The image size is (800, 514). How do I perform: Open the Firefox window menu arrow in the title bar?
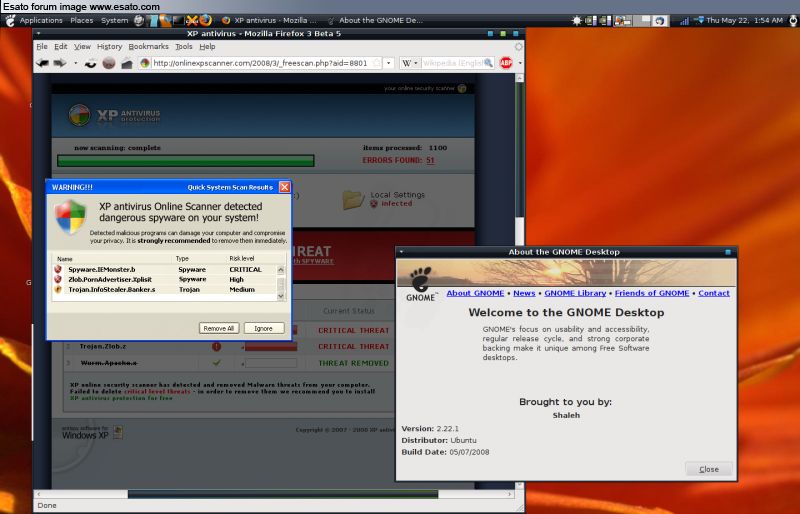click(x=39, y=34)
